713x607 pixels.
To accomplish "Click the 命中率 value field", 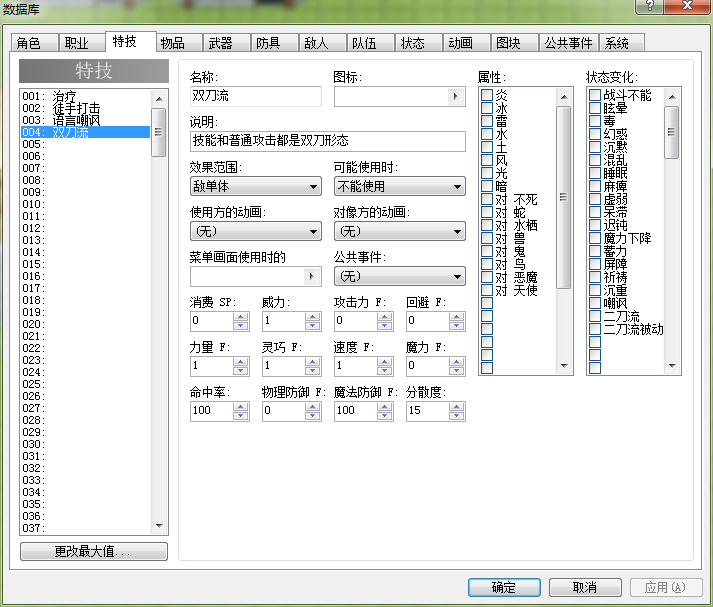I will tap(212, 411).
